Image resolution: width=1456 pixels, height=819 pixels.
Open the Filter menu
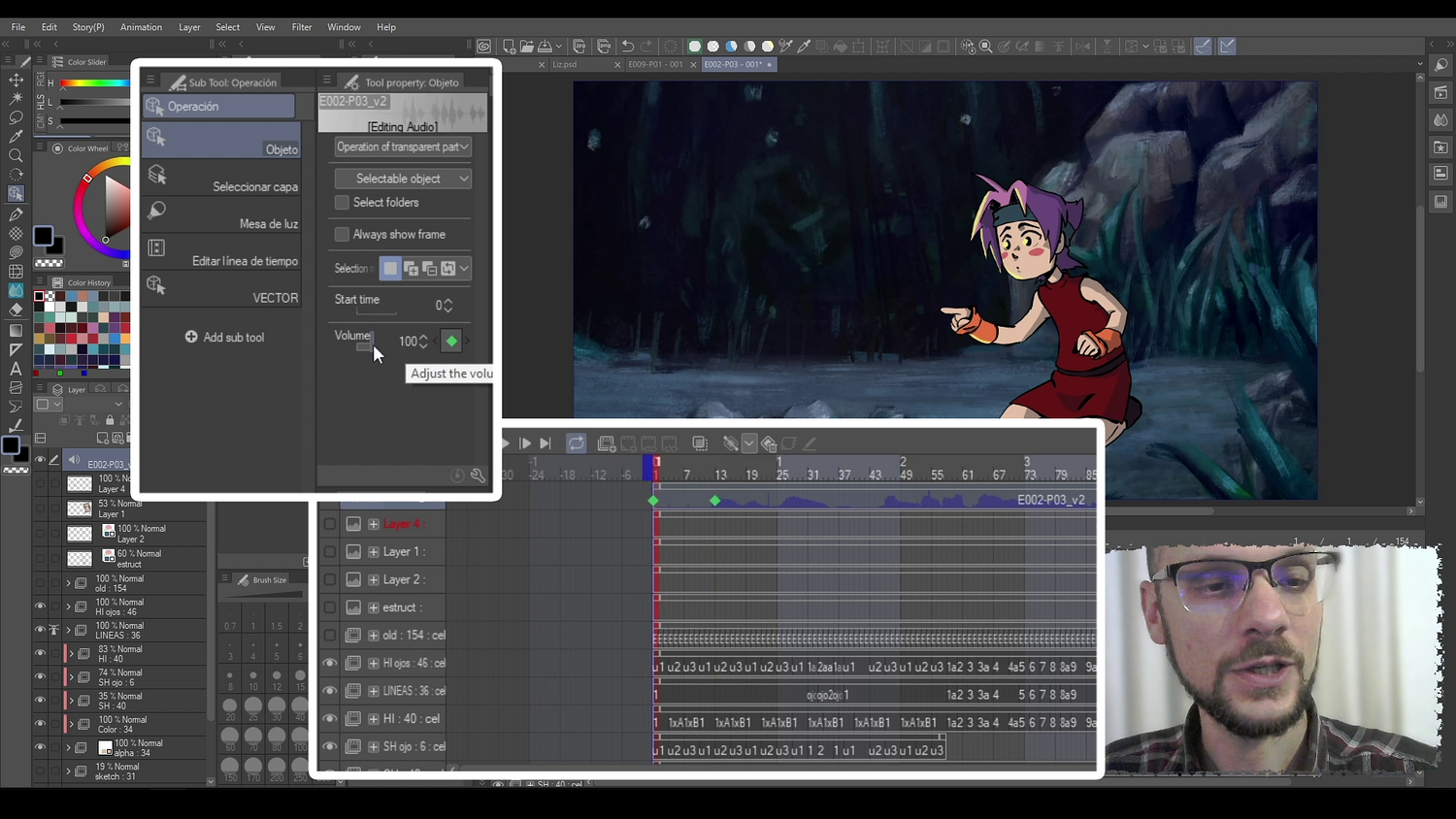(x=302, y=27)
